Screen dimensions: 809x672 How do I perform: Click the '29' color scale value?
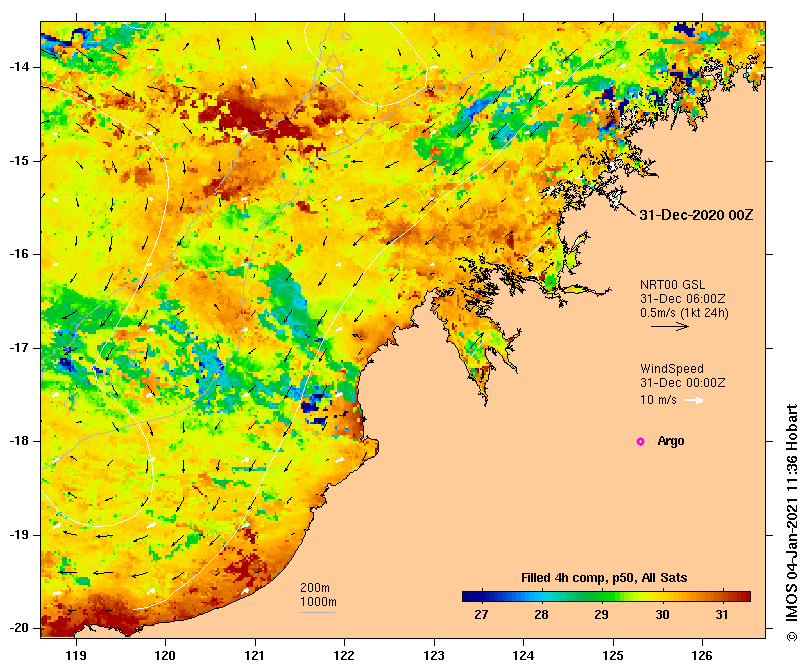(602, 615)
